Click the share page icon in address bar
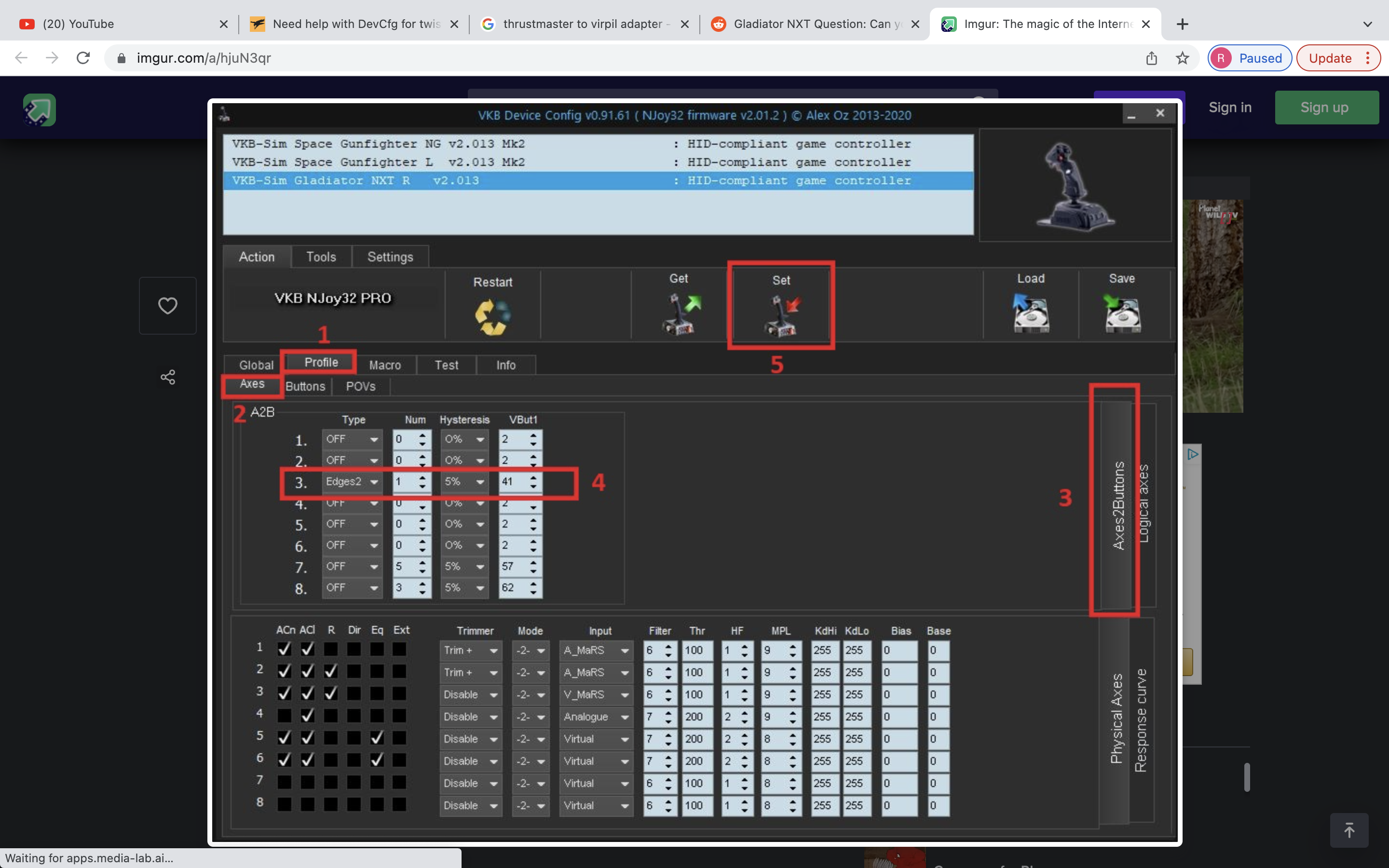 tap(1151, 58)
